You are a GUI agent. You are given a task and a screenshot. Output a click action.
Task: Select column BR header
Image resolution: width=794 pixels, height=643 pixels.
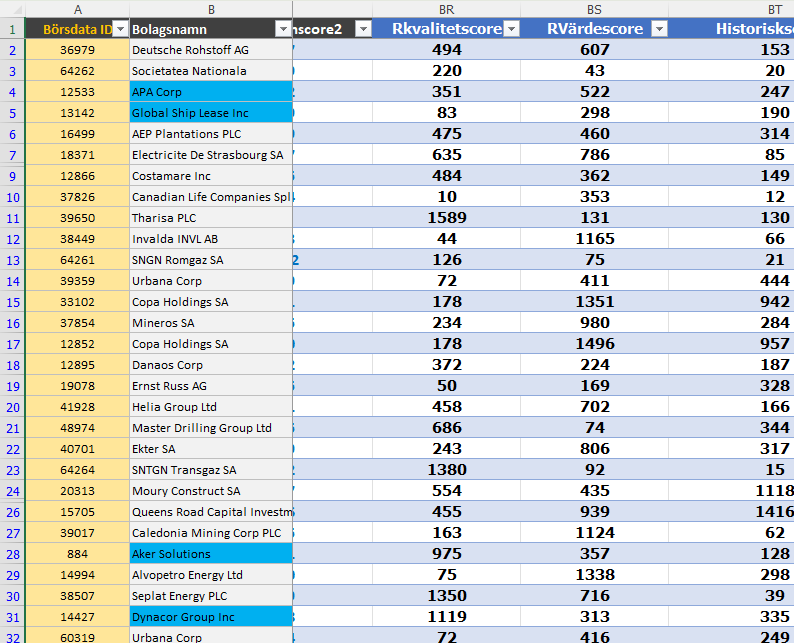447,10
